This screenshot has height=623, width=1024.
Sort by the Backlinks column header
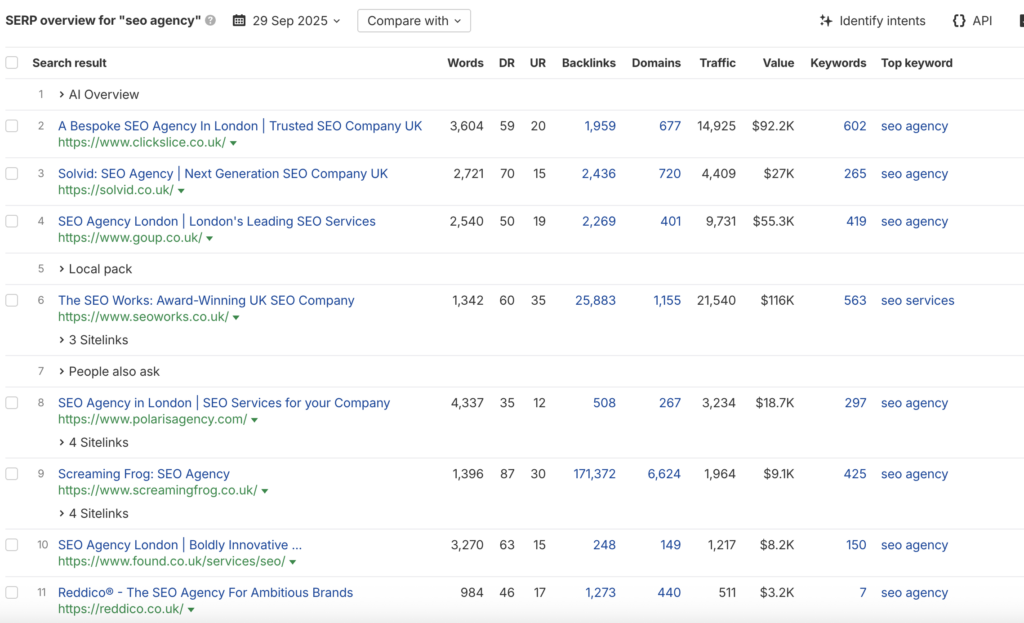(x=588, y=63)
